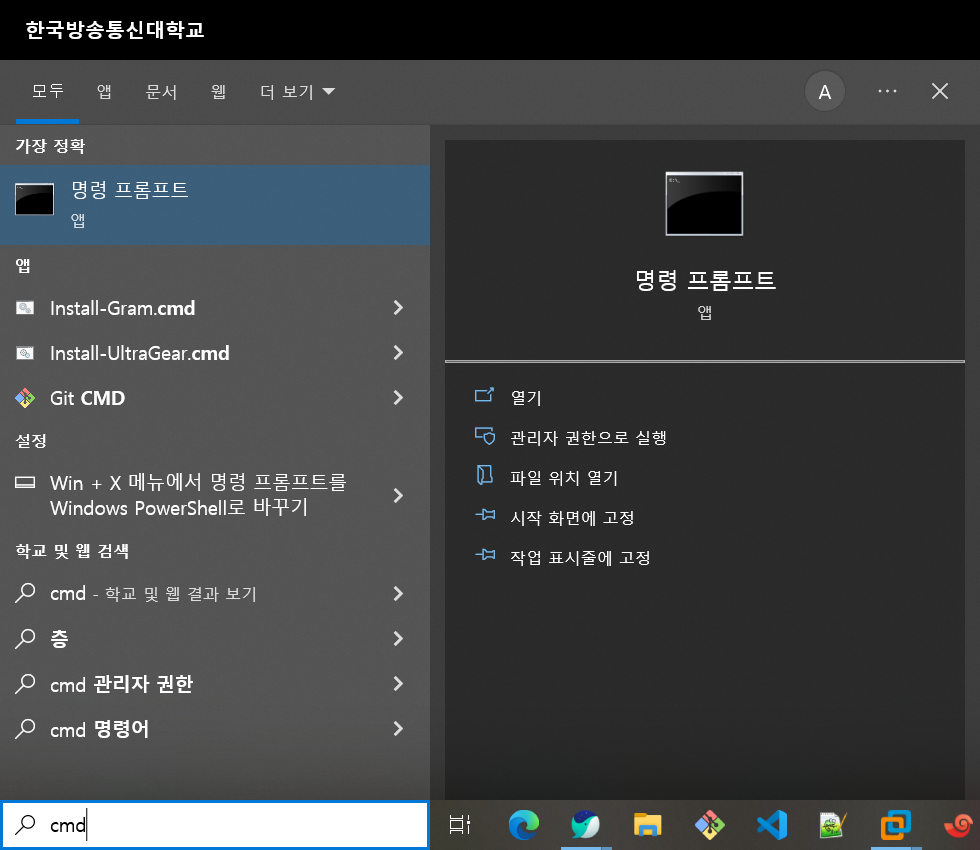This screenshot has height=850, width=980.
Task: Close the search panel with the X
Action: [x=939, y=91]
